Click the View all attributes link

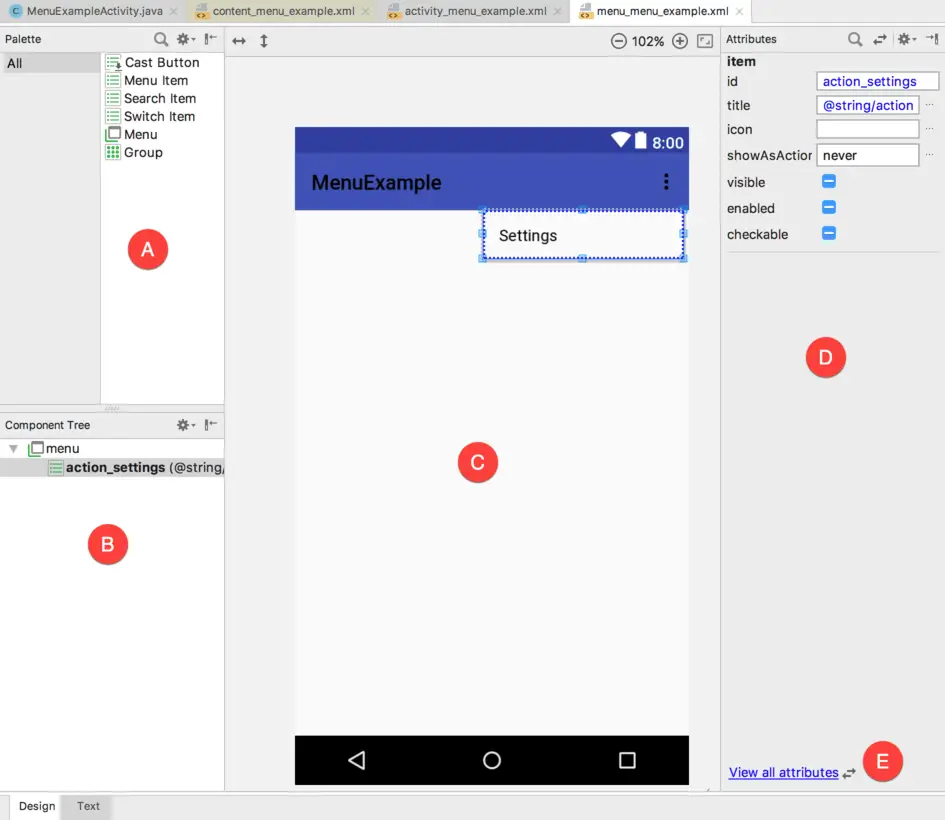tap(783, 772)
